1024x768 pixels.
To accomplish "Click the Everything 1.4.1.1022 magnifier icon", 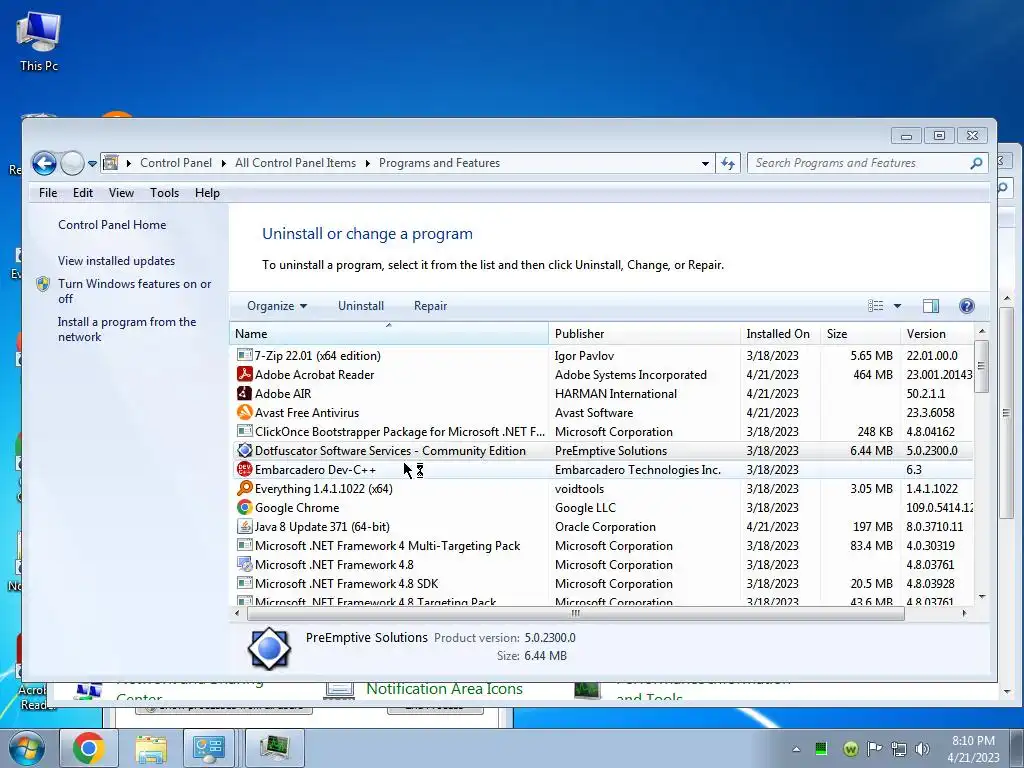I will [x=244, y=488].
